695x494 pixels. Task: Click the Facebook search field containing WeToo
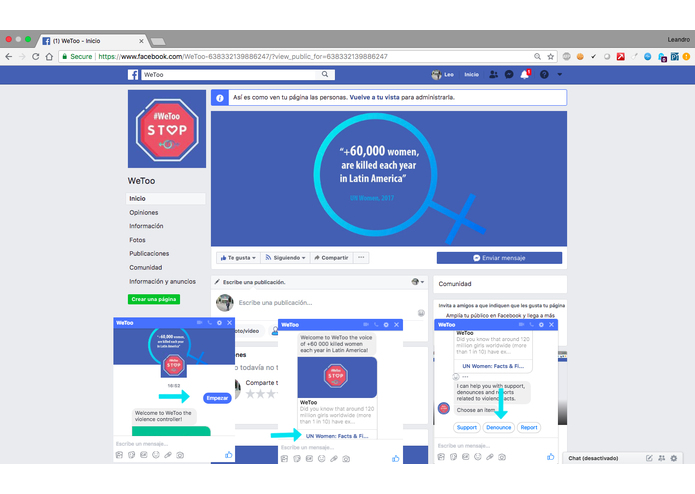coord(230,74)
